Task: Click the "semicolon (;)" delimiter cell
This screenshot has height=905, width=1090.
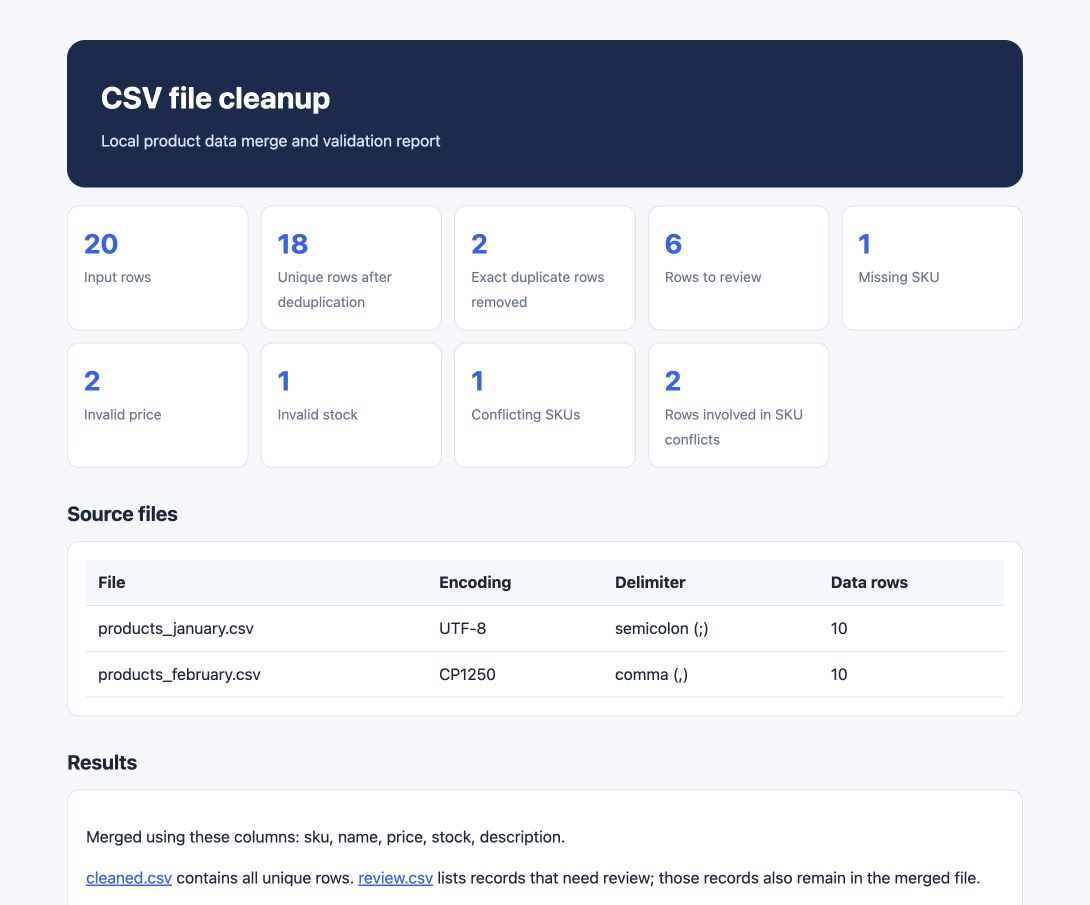Action: [x=662, y=629]
